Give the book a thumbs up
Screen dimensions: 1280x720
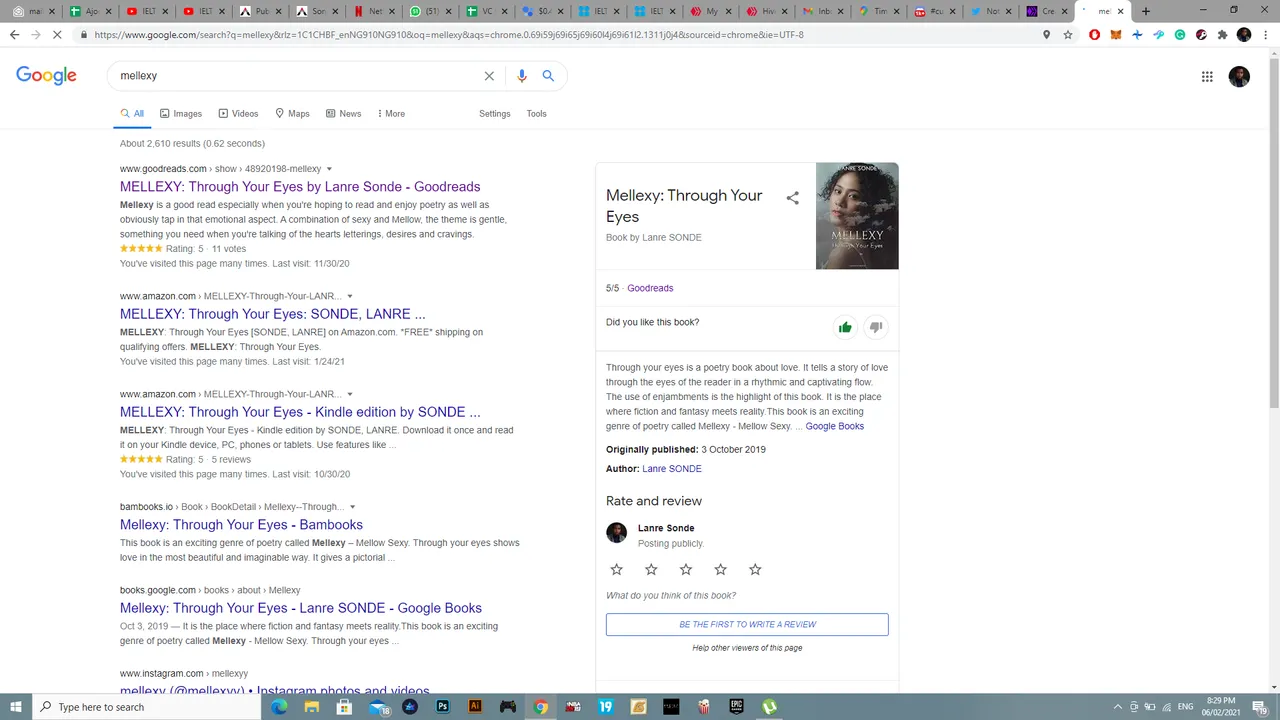pos(845,327)
